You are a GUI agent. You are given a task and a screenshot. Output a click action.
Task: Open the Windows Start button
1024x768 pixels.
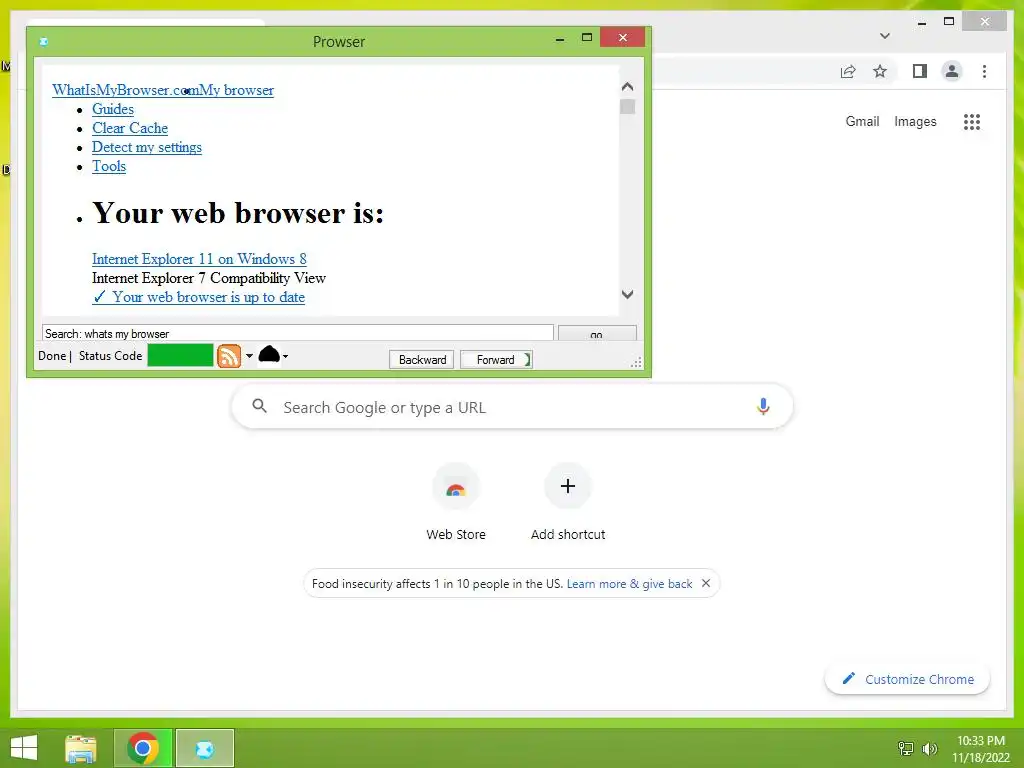tap(24, 748)
